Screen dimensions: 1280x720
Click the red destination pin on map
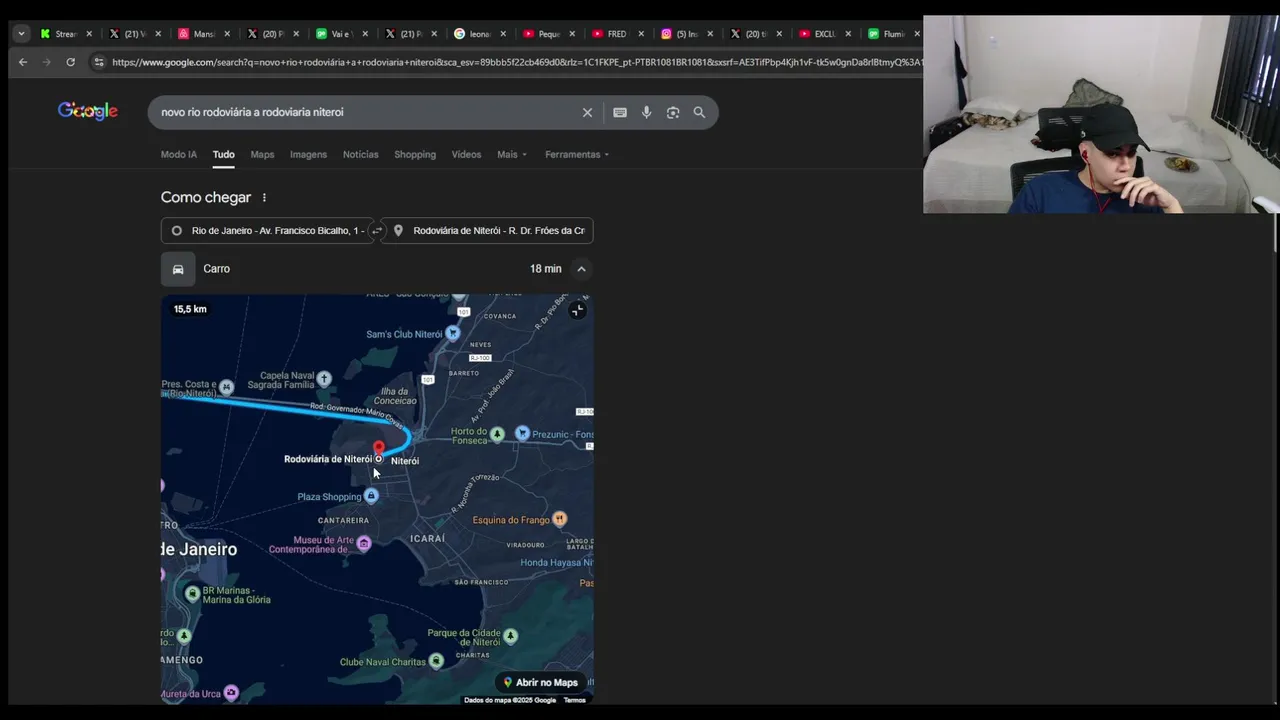pyautogui.click(x=378, y=448)
